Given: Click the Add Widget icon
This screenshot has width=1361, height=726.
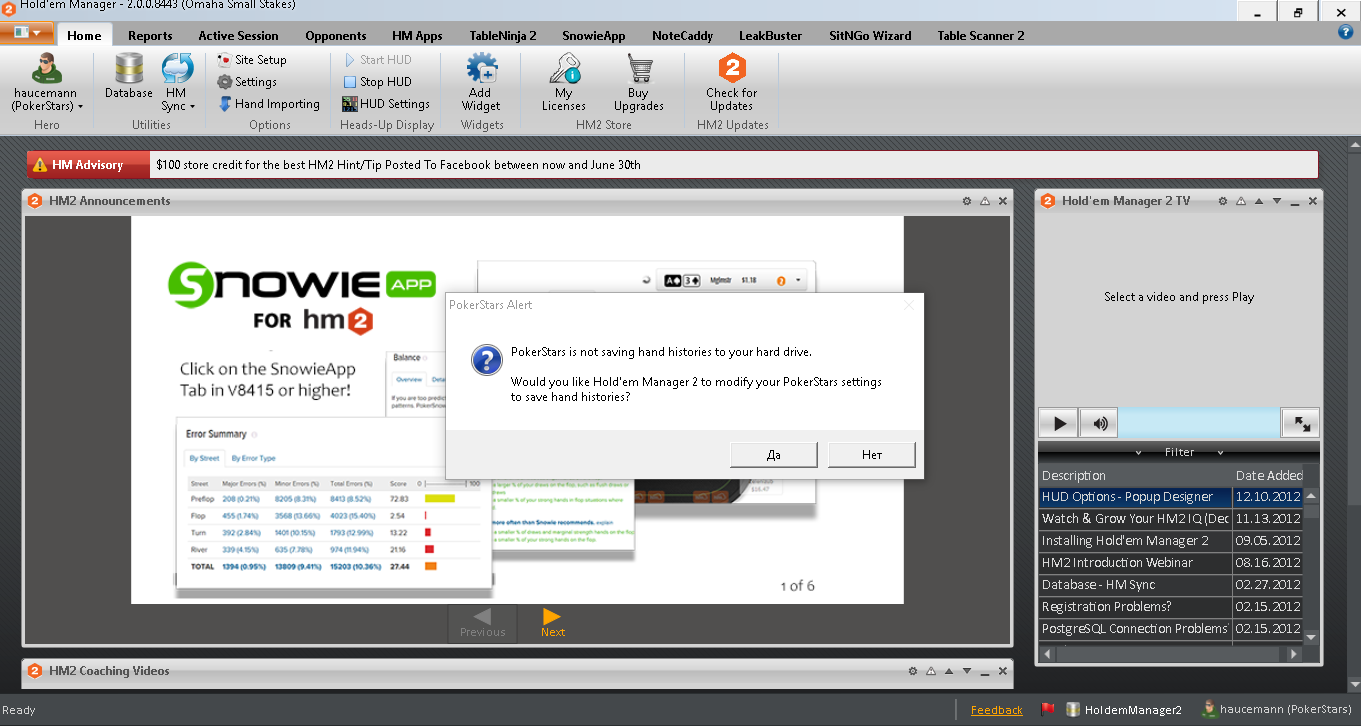Looking at the screenshot, I should tap(481, 82).
